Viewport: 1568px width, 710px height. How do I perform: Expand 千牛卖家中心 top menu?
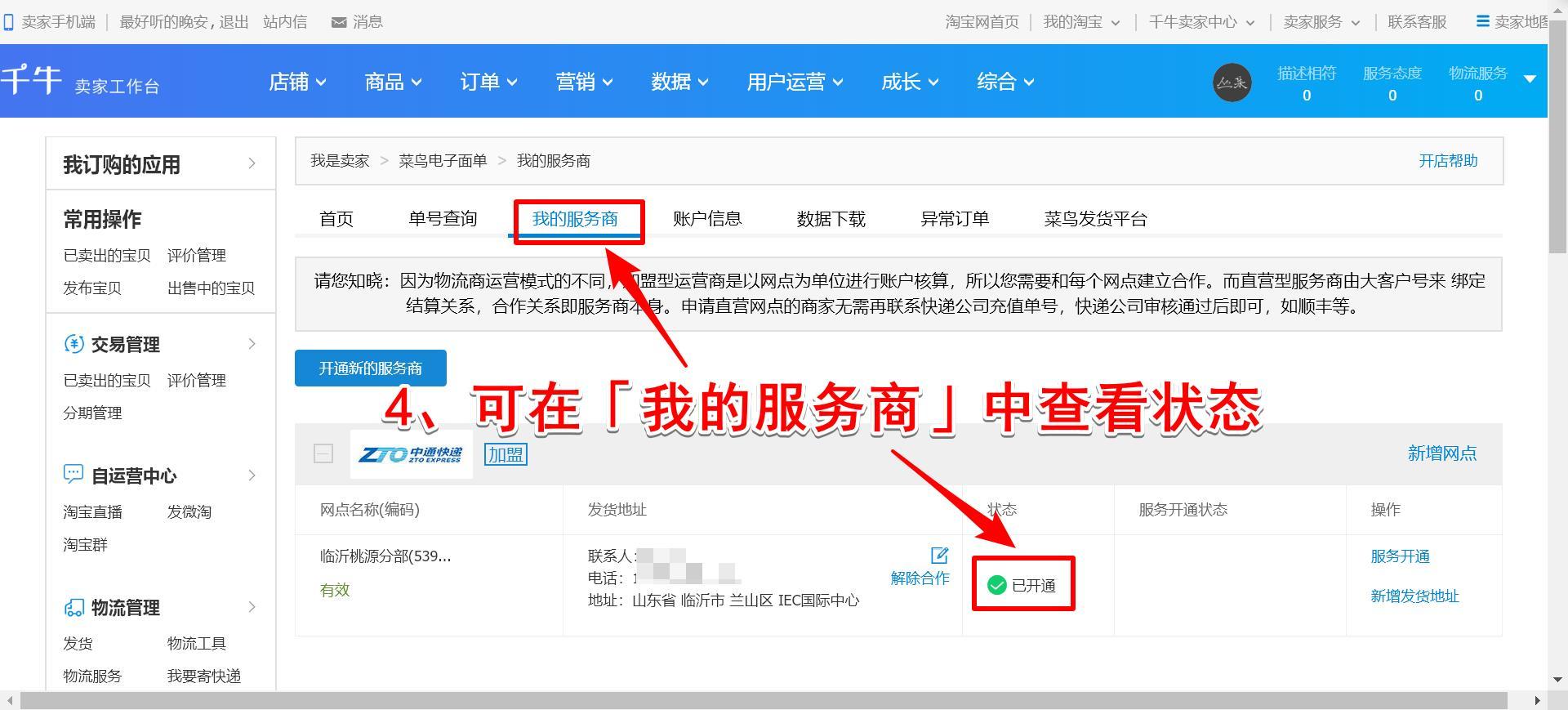[x=1201, y=22]
